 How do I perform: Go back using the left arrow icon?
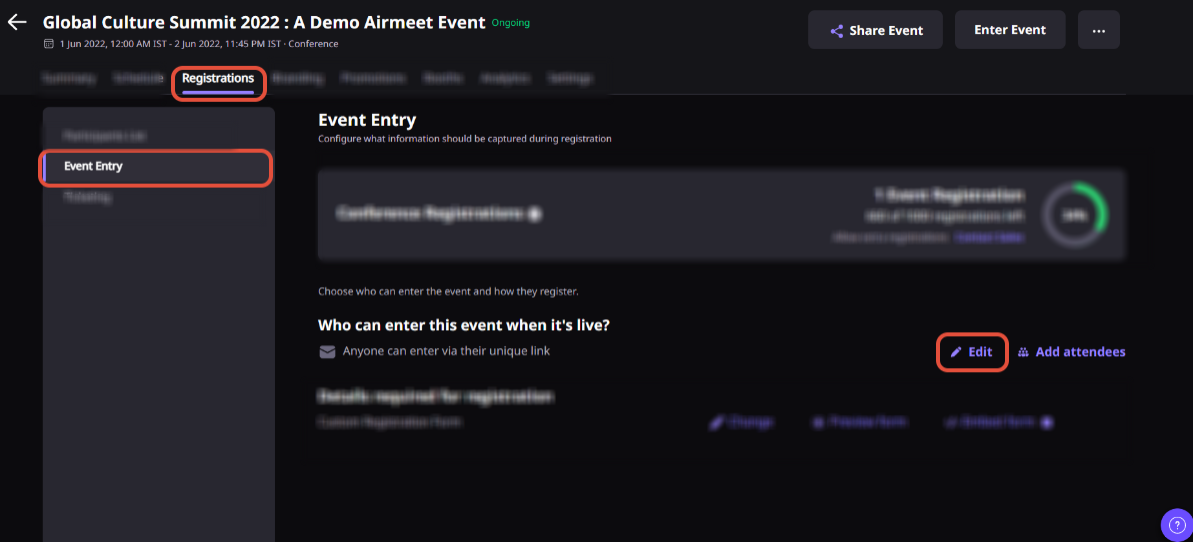point(17,22)
